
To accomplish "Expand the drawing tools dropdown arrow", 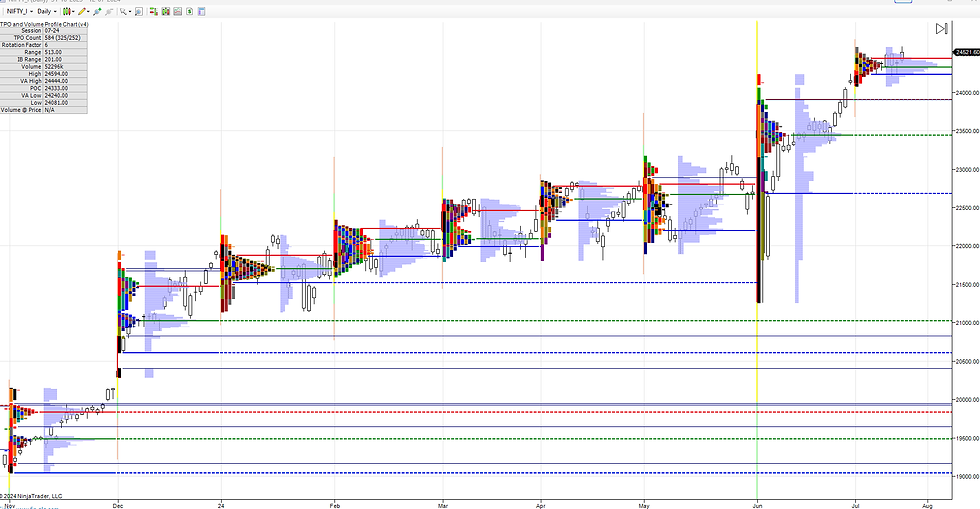I will point(88,11).
